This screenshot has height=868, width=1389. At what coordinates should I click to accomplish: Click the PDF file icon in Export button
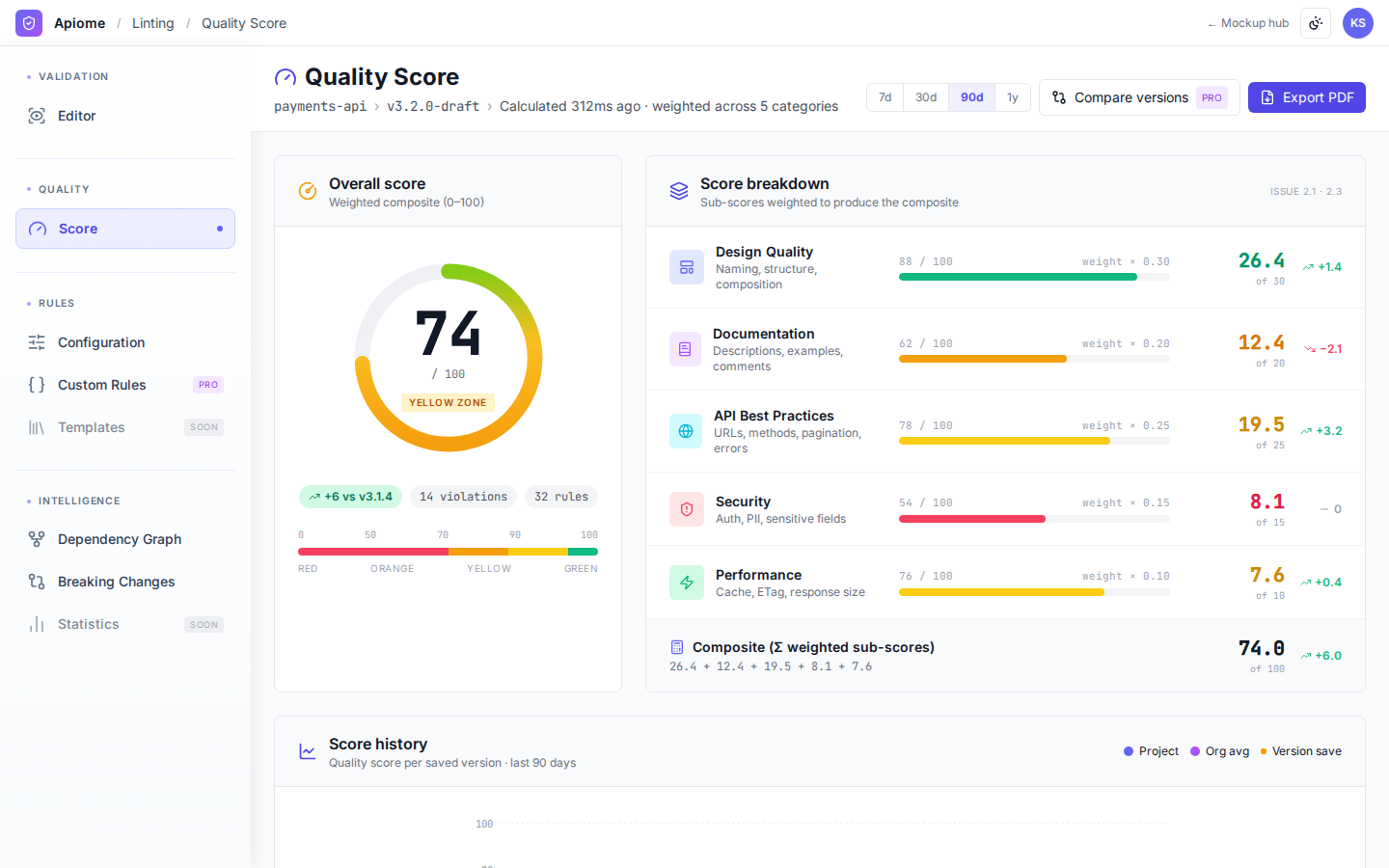click(x=1267, y=97)
